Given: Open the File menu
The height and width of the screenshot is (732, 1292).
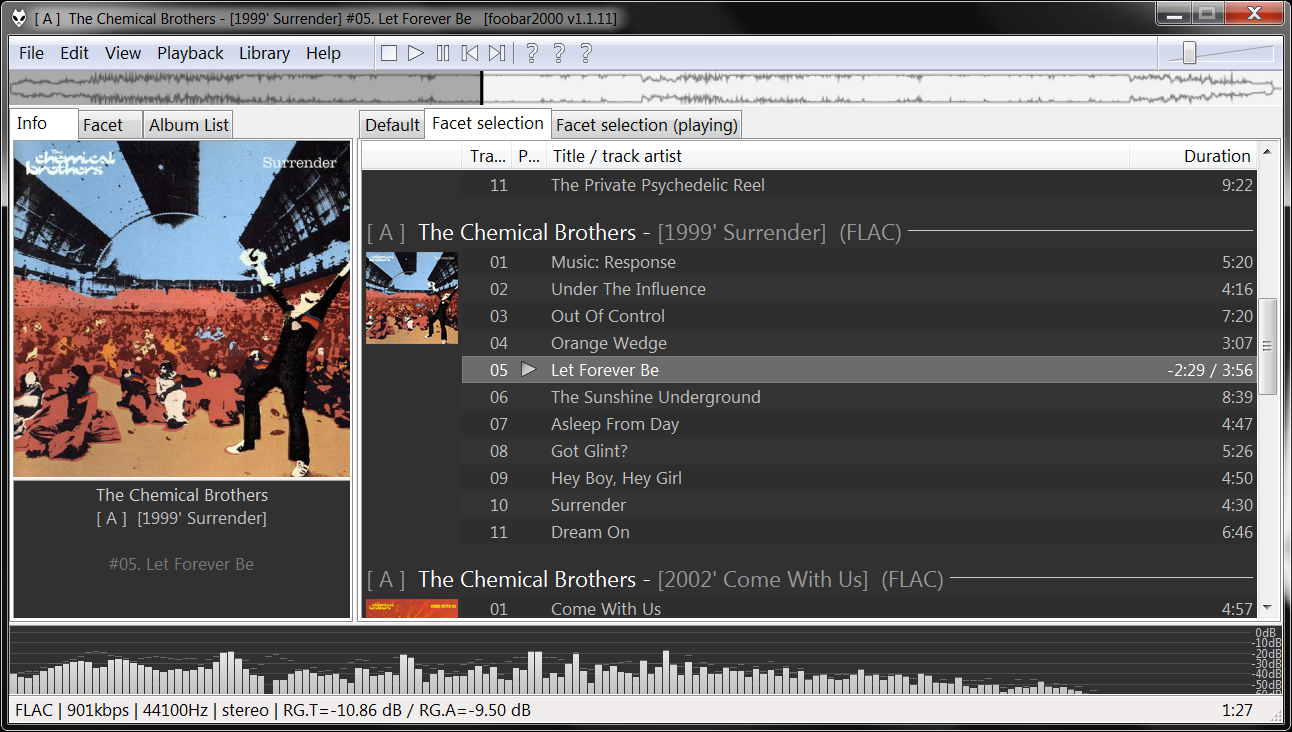Looking at the screenshot, I should pos(31,53).
